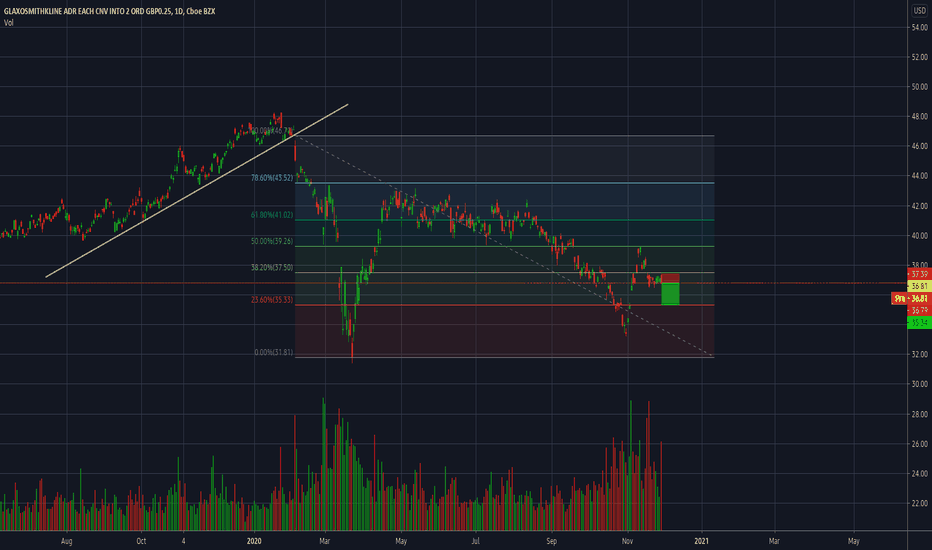Click the Aug time axis label
The height and width of the screenshot is (550, 932).
(x=67, y=541)
